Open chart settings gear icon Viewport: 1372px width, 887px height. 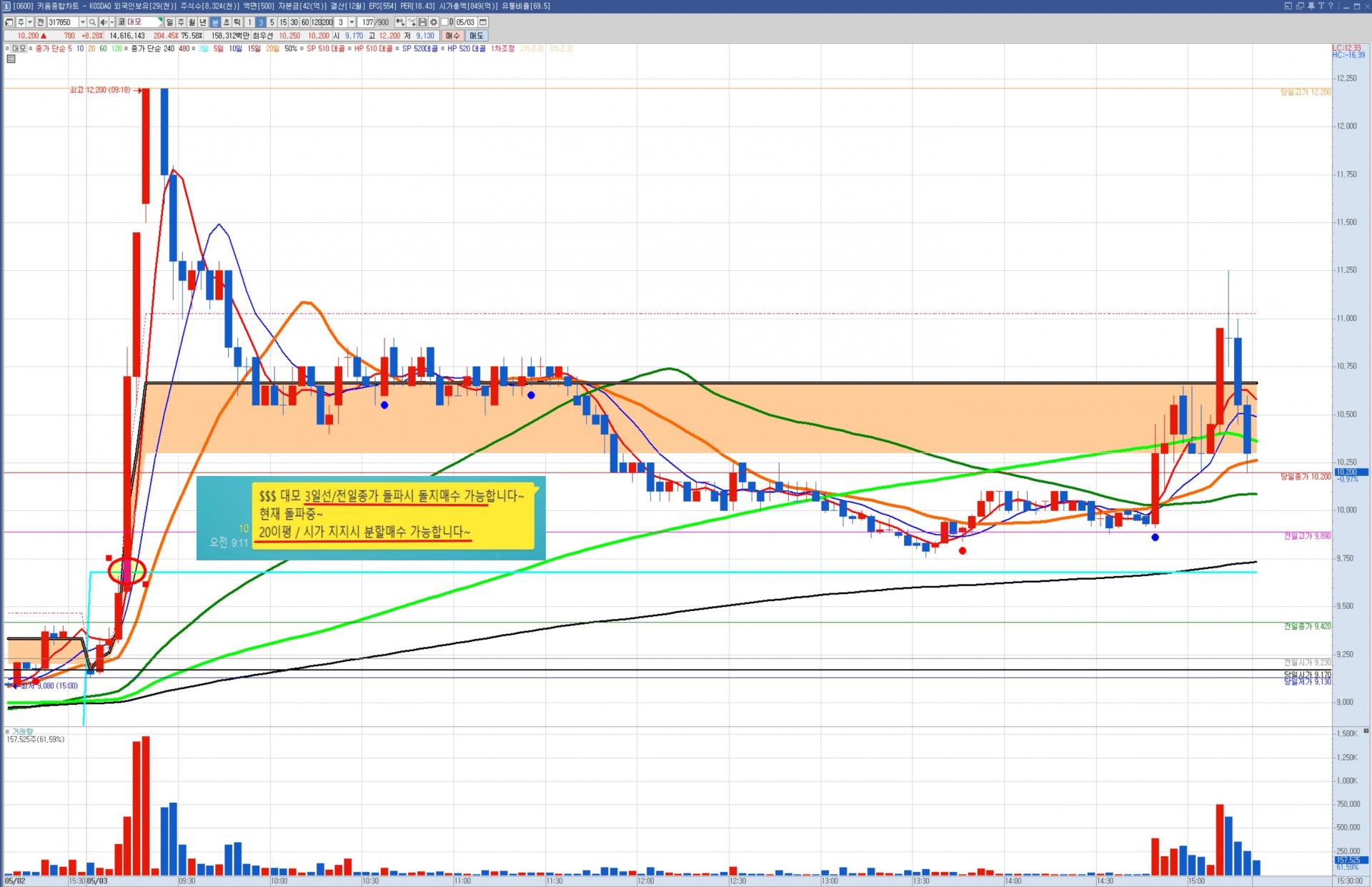click(x=433, y=22)
